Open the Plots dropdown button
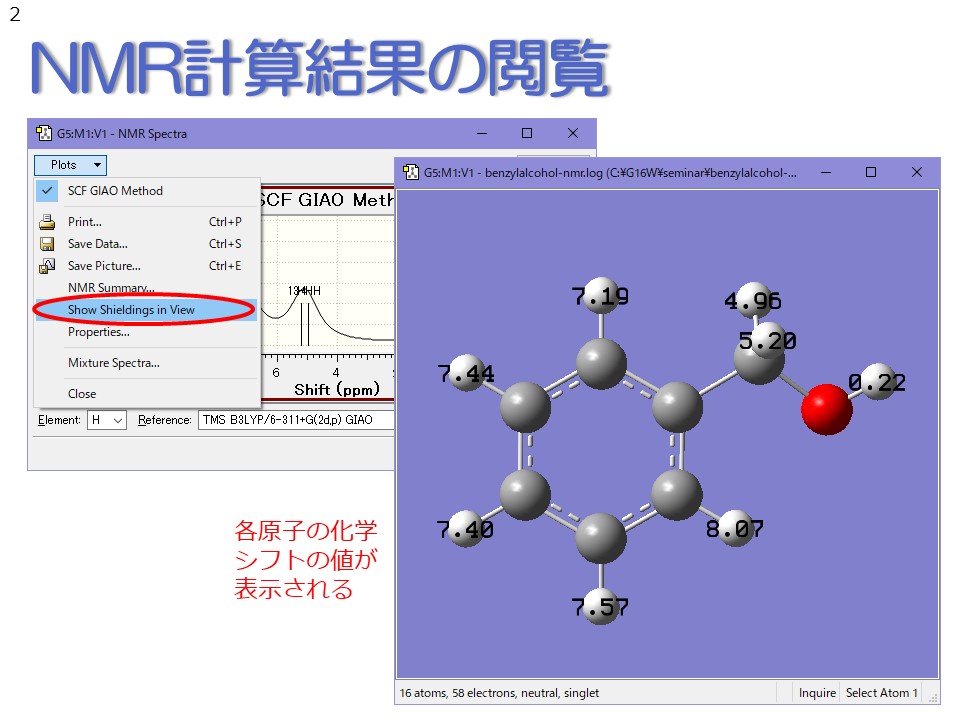 tap(70, 165)
